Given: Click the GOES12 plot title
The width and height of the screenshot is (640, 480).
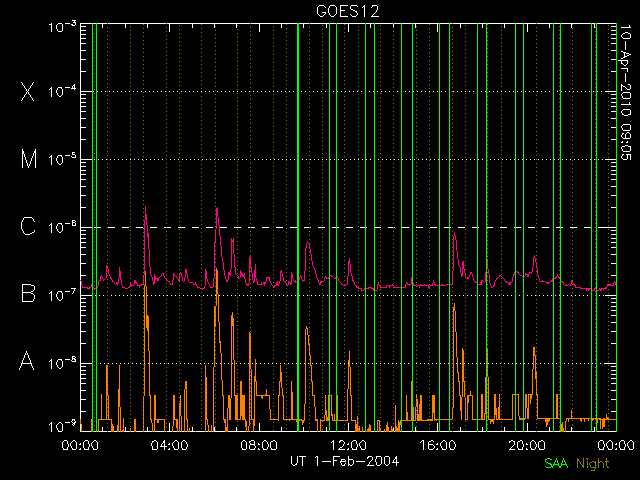Looking at the screenshot, I should point(348,11).
